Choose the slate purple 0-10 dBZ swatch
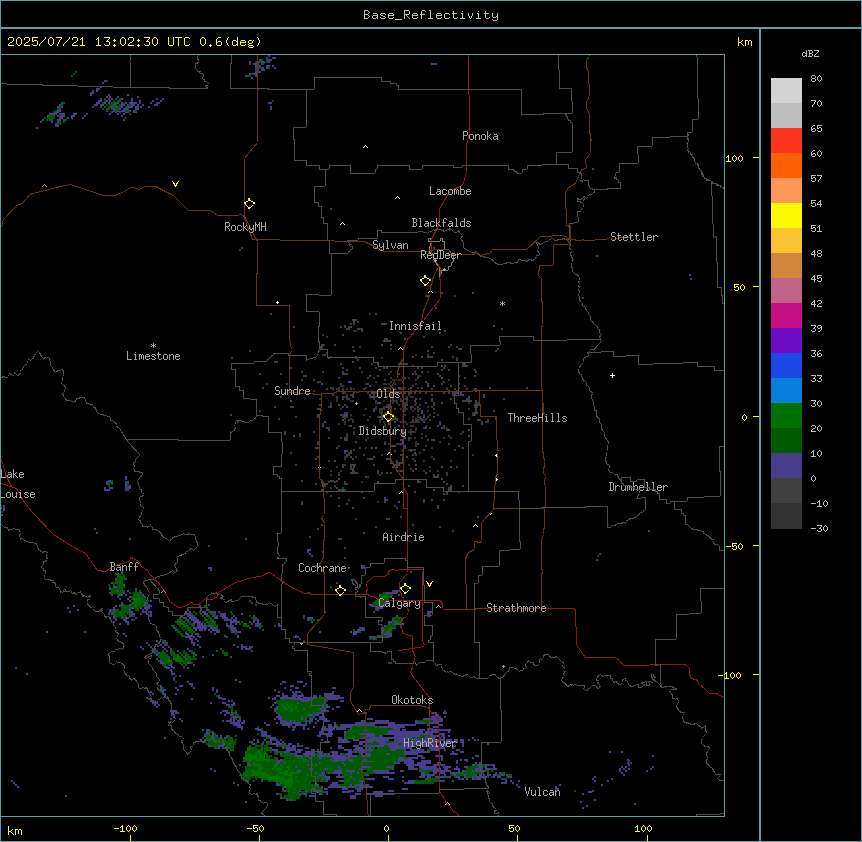Image resolution: width=862 pixels, height=842 pixels. pos(786,466)
